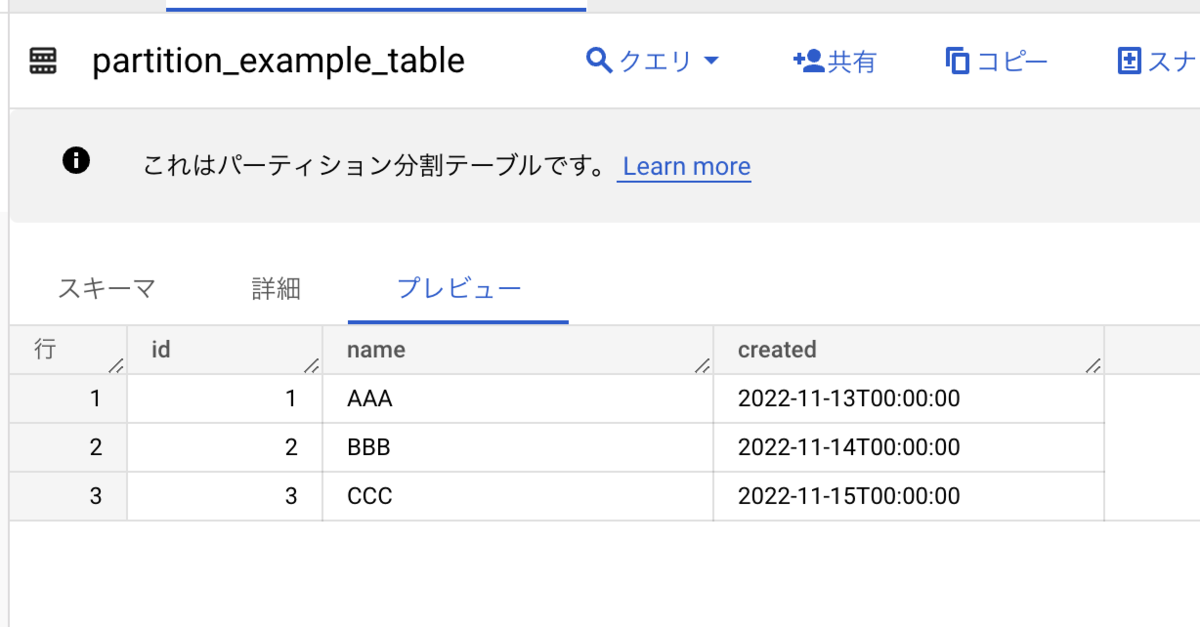Select the プレビュー tab
The image size is (1200, 627).
pos(459,290)
